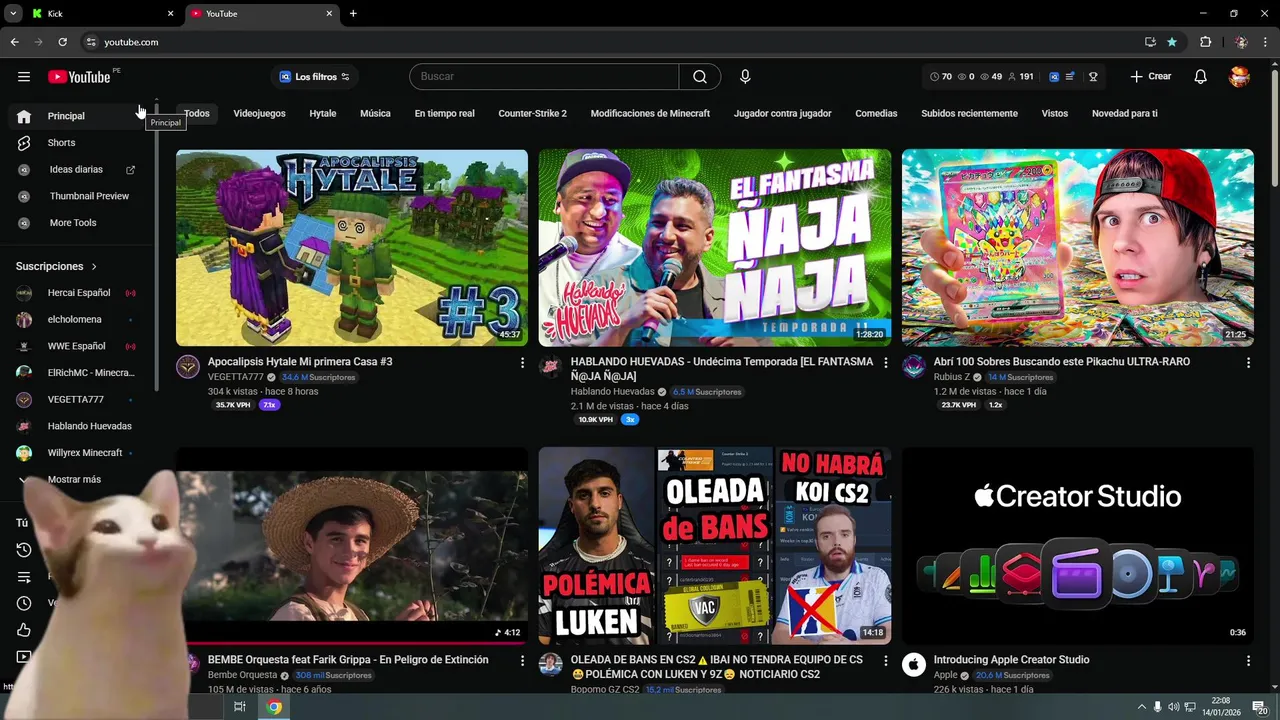Open Ideas diarias tool
The width and height of the screenshot is (1280, 720).
[76, 170]
